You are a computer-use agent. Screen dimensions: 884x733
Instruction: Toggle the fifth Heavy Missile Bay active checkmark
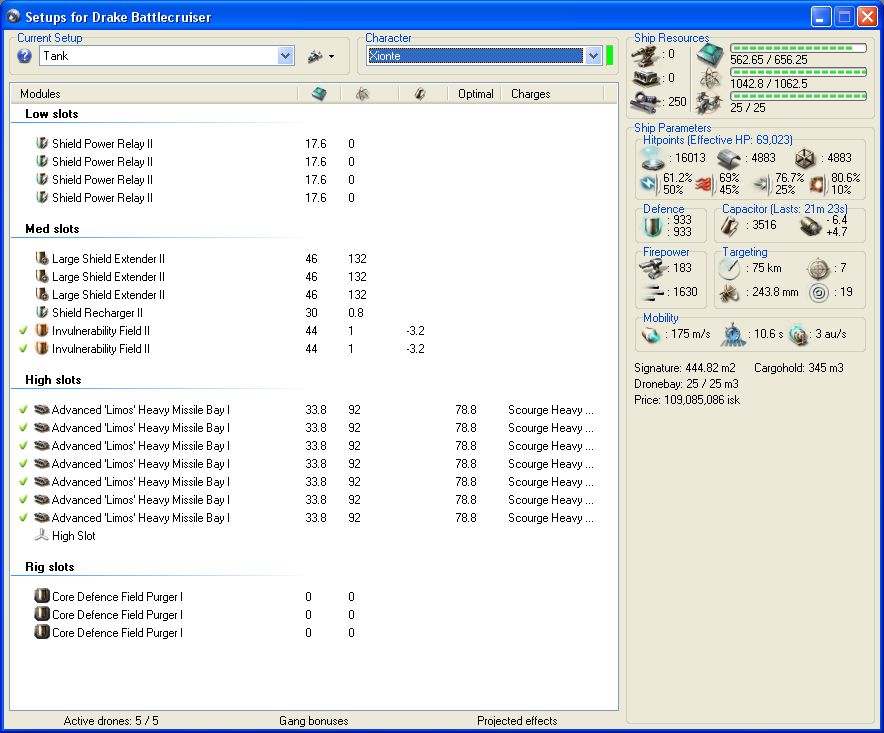(23, 482)
